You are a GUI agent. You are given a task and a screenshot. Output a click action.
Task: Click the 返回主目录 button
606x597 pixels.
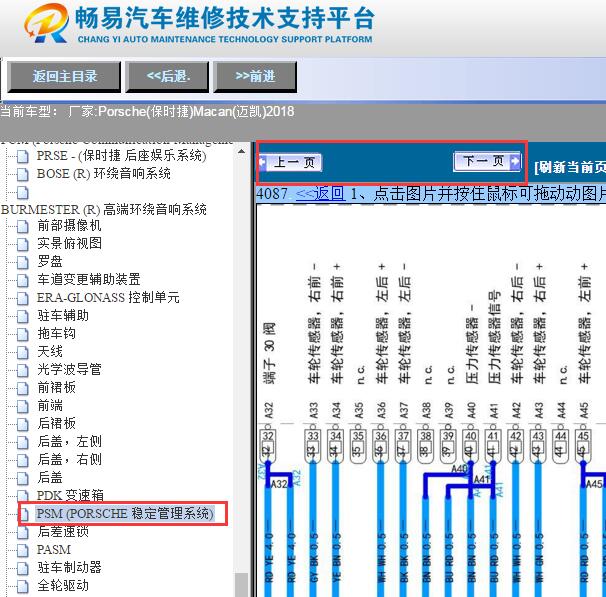click(x=64, y=77)
